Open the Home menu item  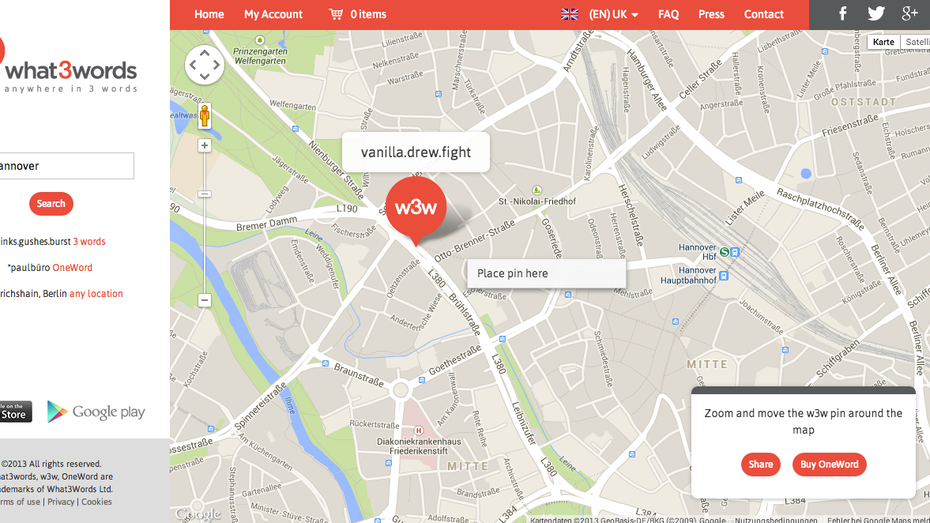point(209,14)
